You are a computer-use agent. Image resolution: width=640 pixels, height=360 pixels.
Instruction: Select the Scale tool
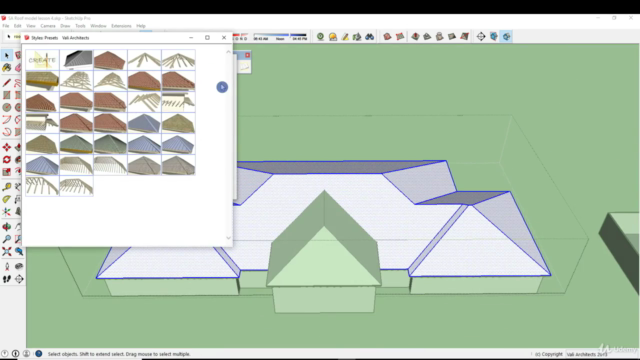click(x=7, y=172)
